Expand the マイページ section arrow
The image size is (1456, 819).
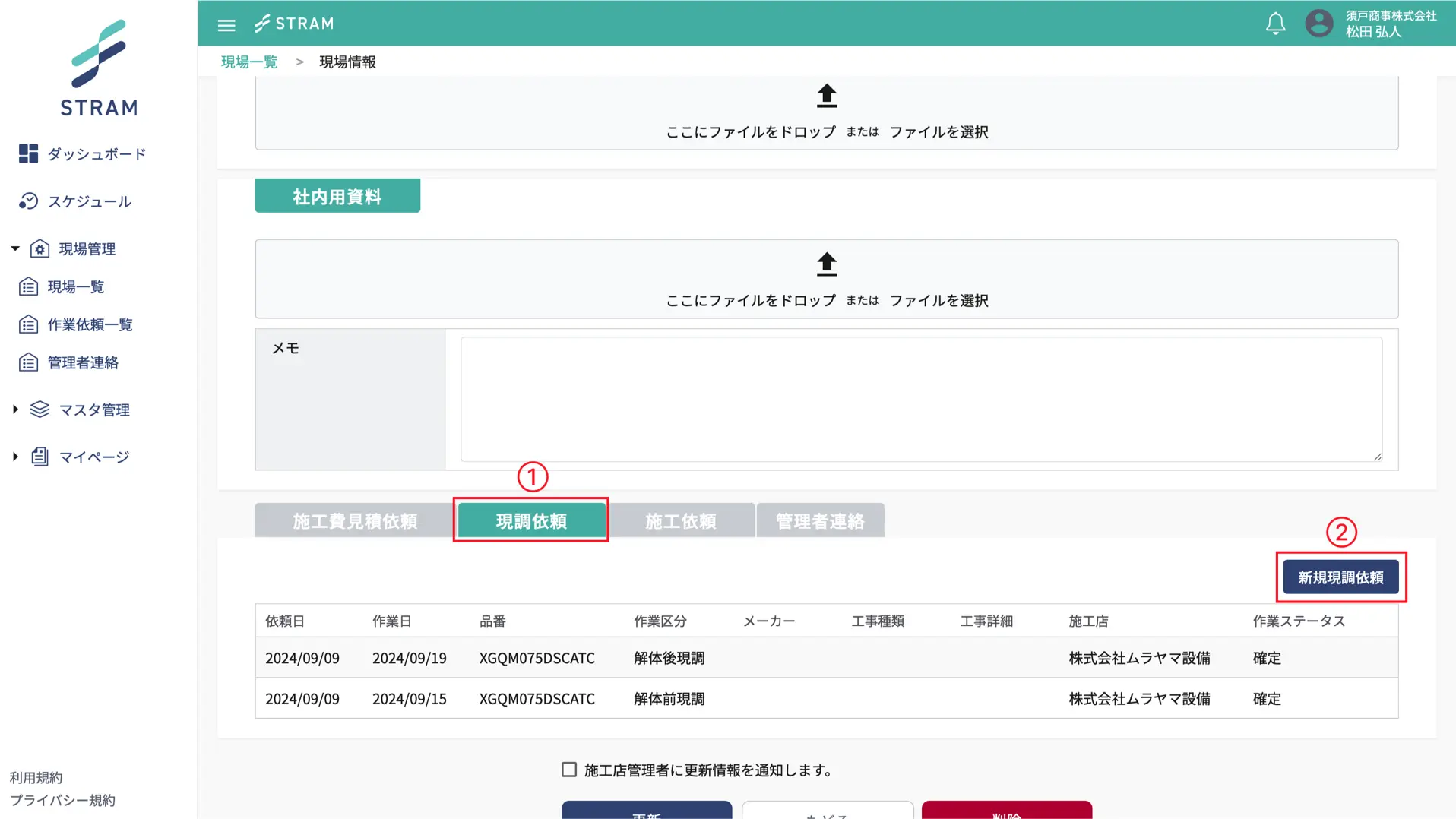tap(15, 457)
